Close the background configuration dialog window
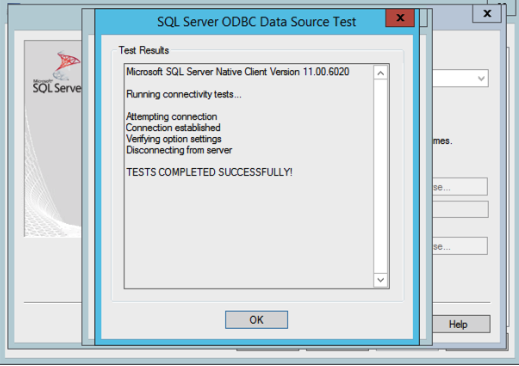 [487, 14]
